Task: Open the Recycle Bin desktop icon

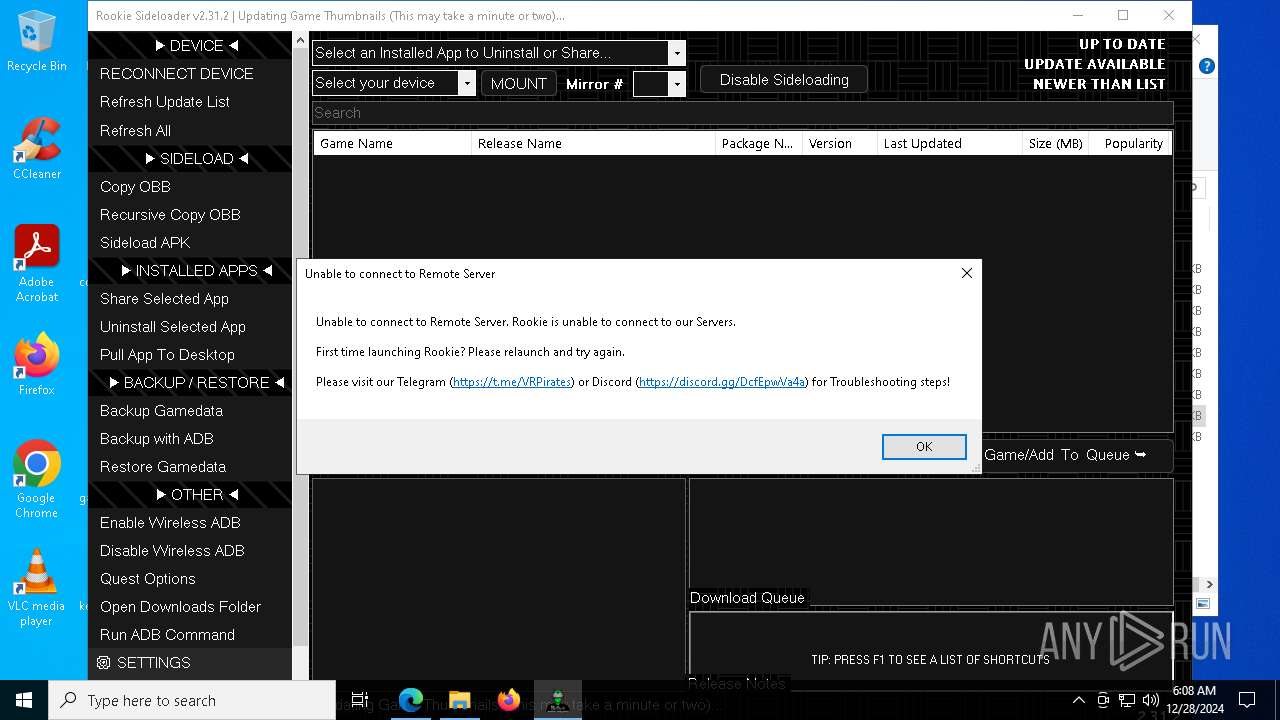Action: coord(37,40)
